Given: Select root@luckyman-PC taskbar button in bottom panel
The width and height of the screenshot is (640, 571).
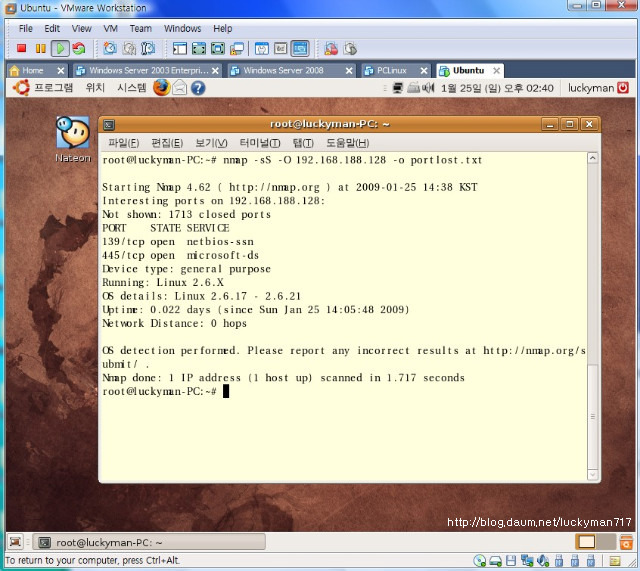Looking at the screenshot, I should [149, 542].
